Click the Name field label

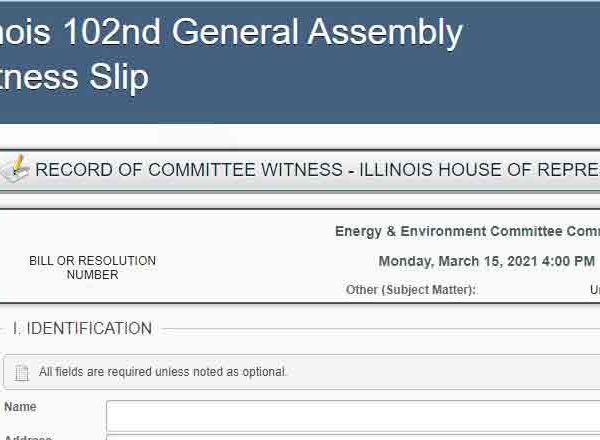(20, 407)
